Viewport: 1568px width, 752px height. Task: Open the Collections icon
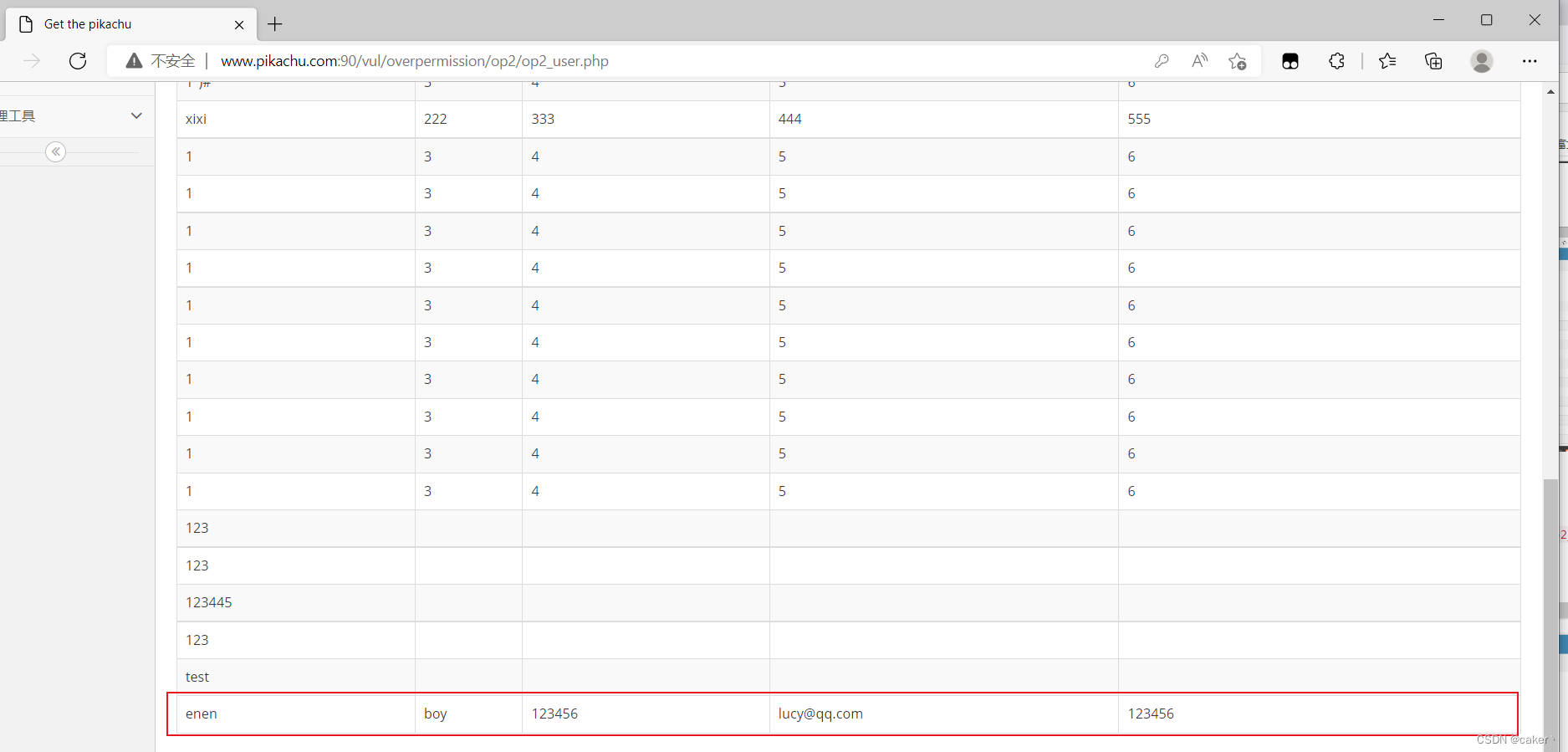[1433, 61]
